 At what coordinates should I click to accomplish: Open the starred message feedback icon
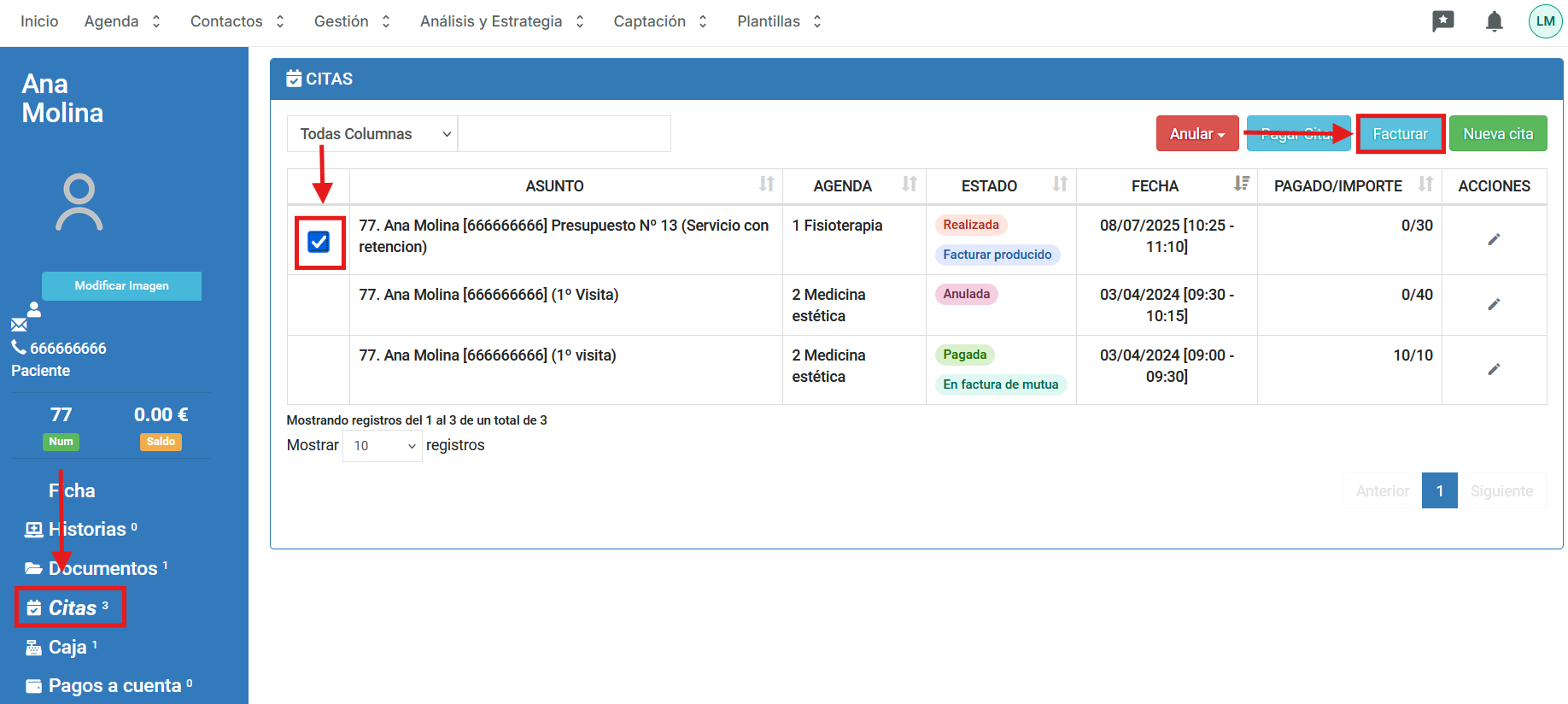[1442, 21]
